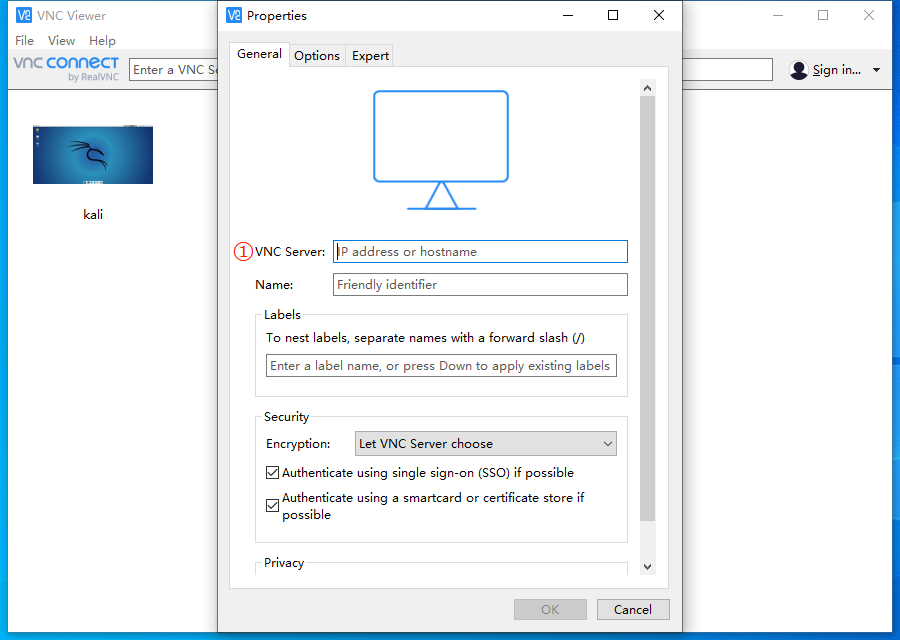Click the VNC Viewer logo in the title bar
Viewport: 900px width, 640px height.
[x=24, y=15]
